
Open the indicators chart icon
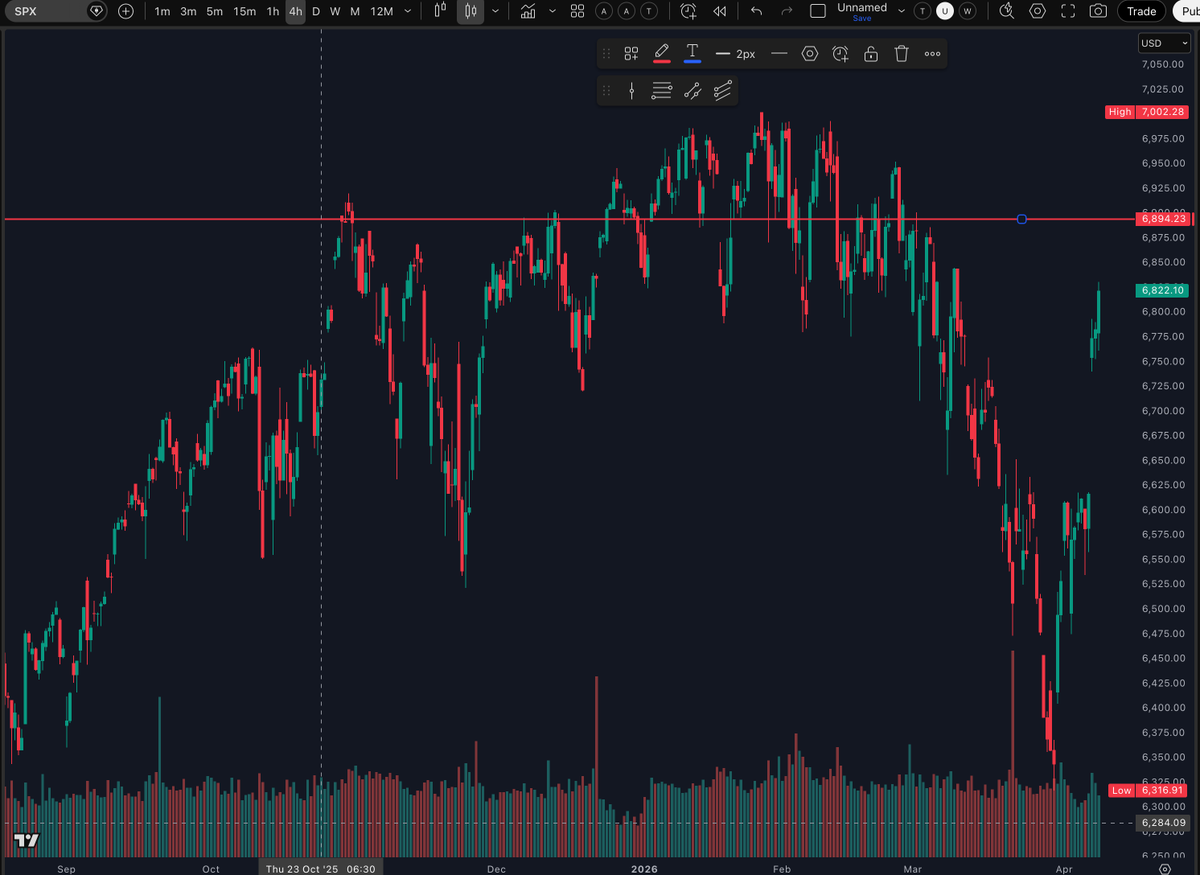(x=527, y=11)
